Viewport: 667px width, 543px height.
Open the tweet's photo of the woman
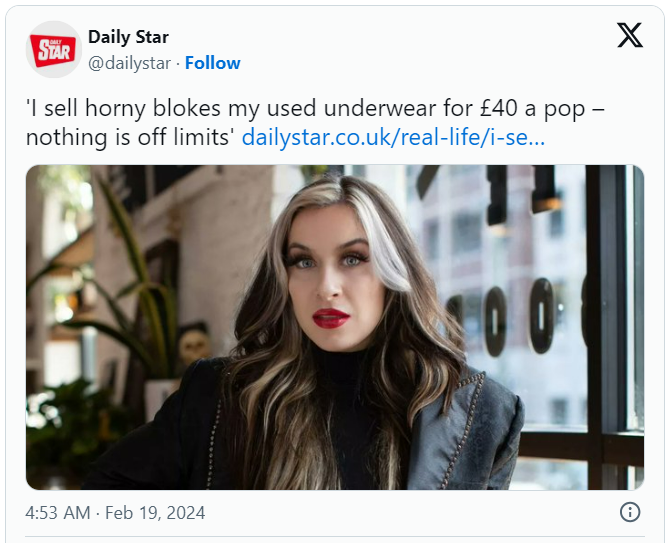(x=334, y=327)
